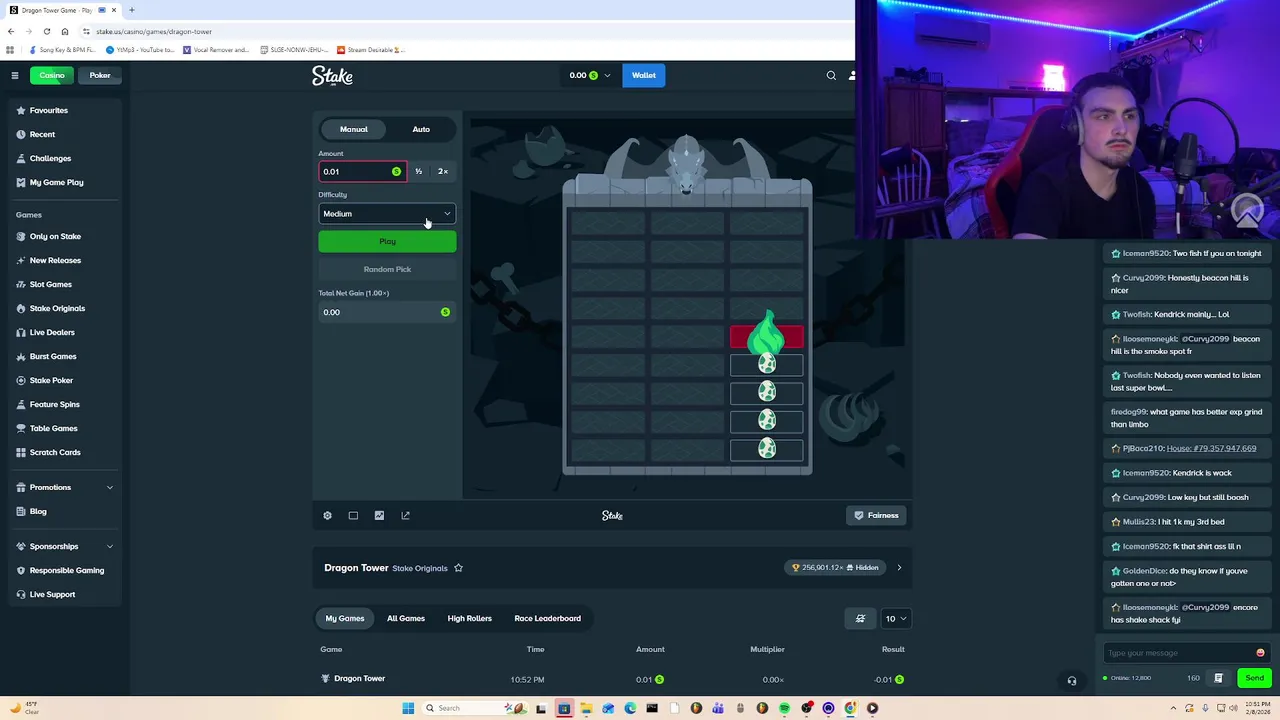Add Dragon Tower to favourites star
This screenshot has height=720, width=1280.
pyautogui.click(x=458, y=568)
